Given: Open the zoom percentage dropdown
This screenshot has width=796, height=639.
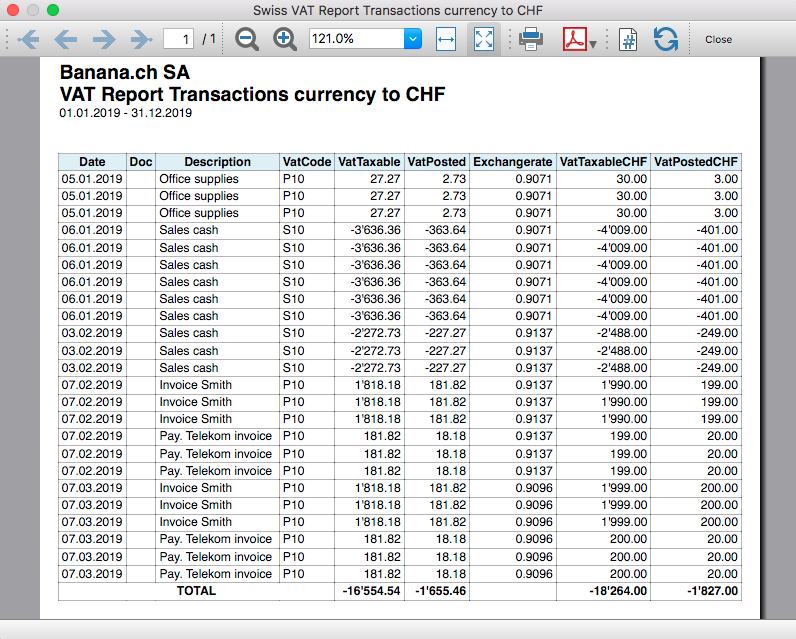Looking at the screenshot, I should tap(413, 39).
